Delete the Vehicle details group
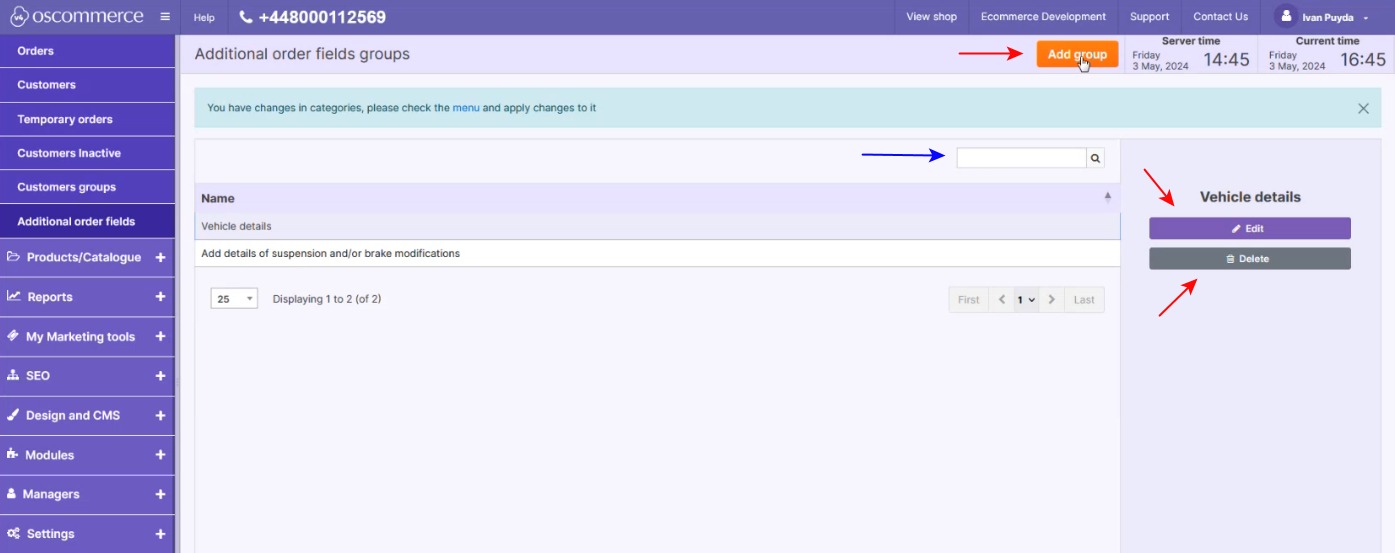Image resolution: width=1395 pixels, height=553 pixels. coord(1249,259)
